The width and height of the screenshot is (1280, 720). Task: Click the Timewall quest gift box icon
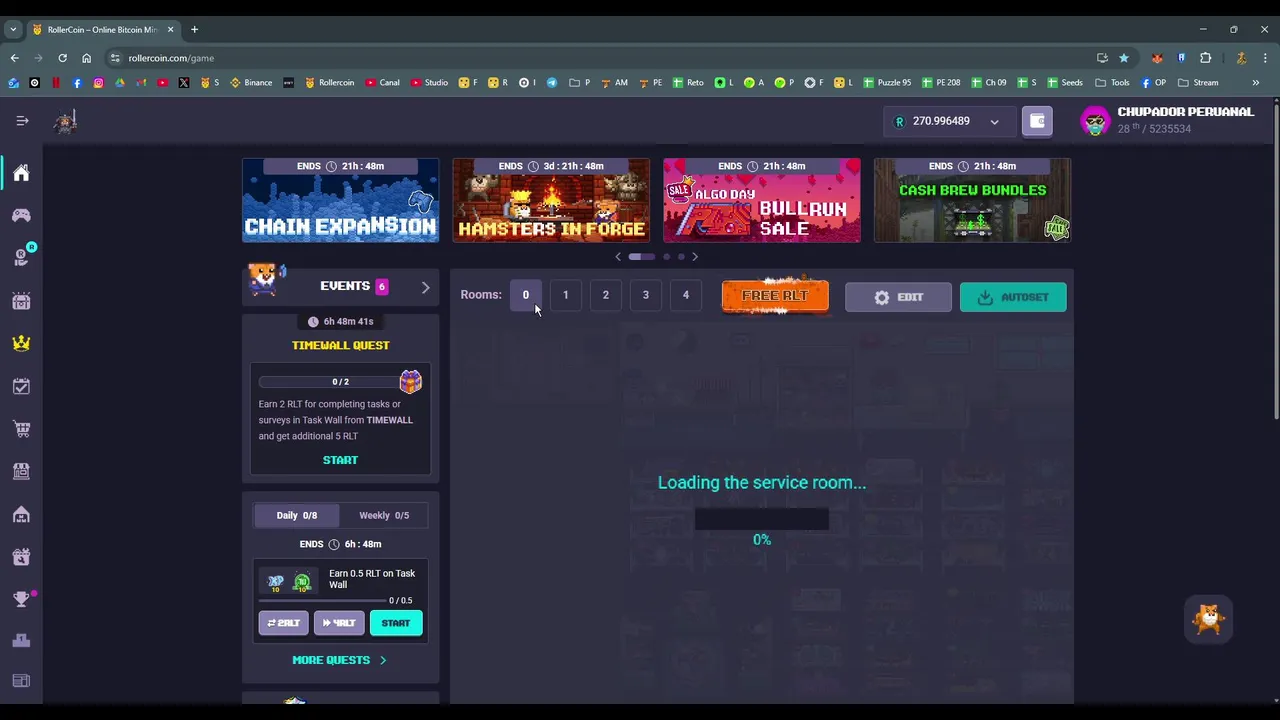pos(410,381)
